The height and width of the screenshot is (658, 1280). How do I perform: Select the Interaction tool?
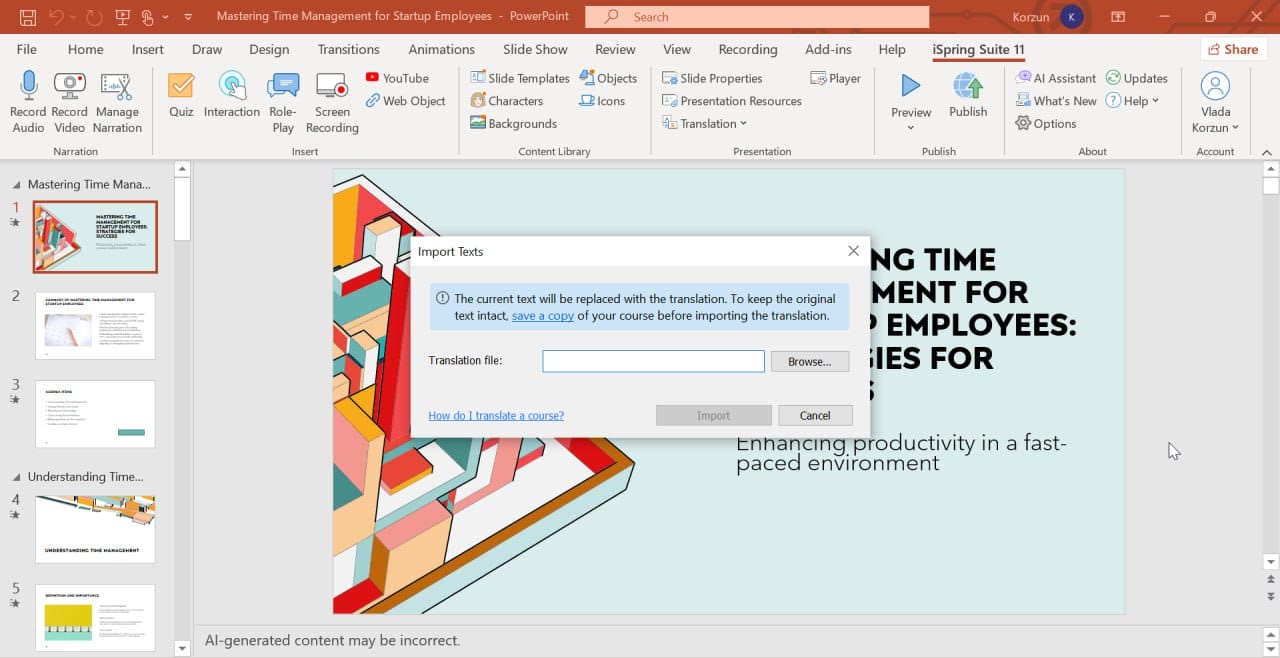coord(231,97)
